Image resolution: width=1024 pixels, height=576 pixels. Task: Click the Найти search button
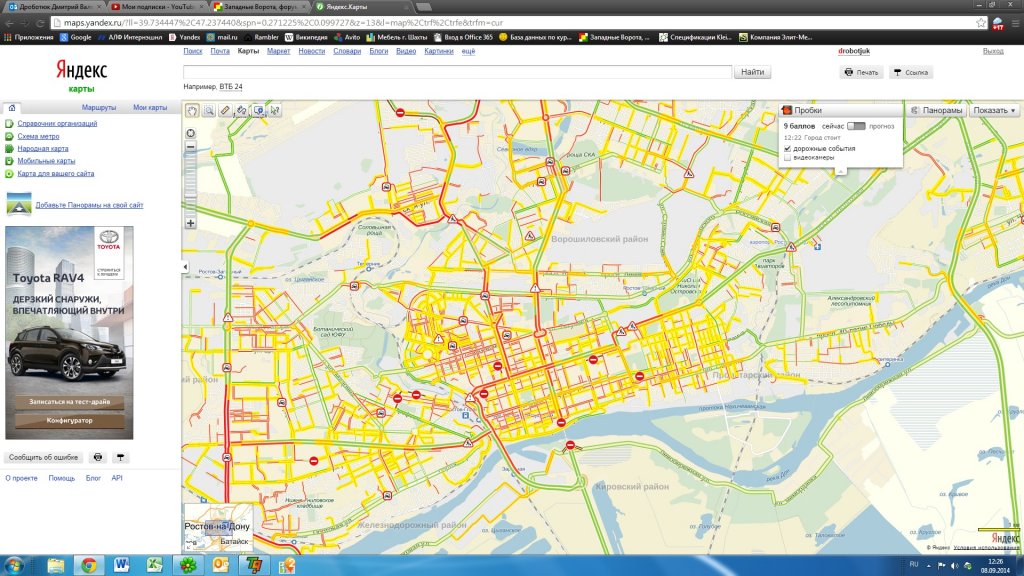[x=752, y=72]
